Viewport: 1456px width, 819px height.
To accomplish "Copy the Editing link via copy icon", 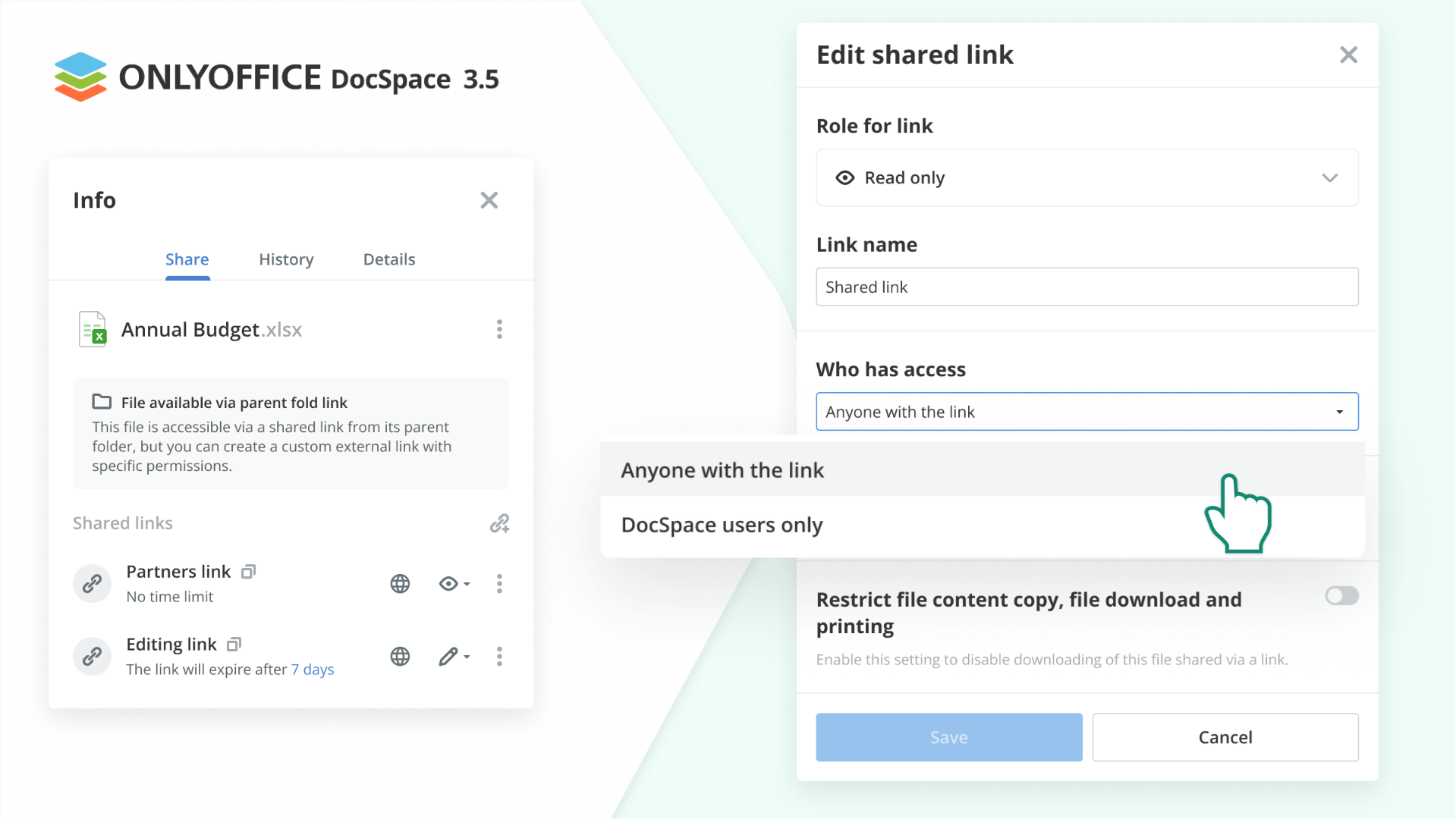I will [x=234, y=644].
